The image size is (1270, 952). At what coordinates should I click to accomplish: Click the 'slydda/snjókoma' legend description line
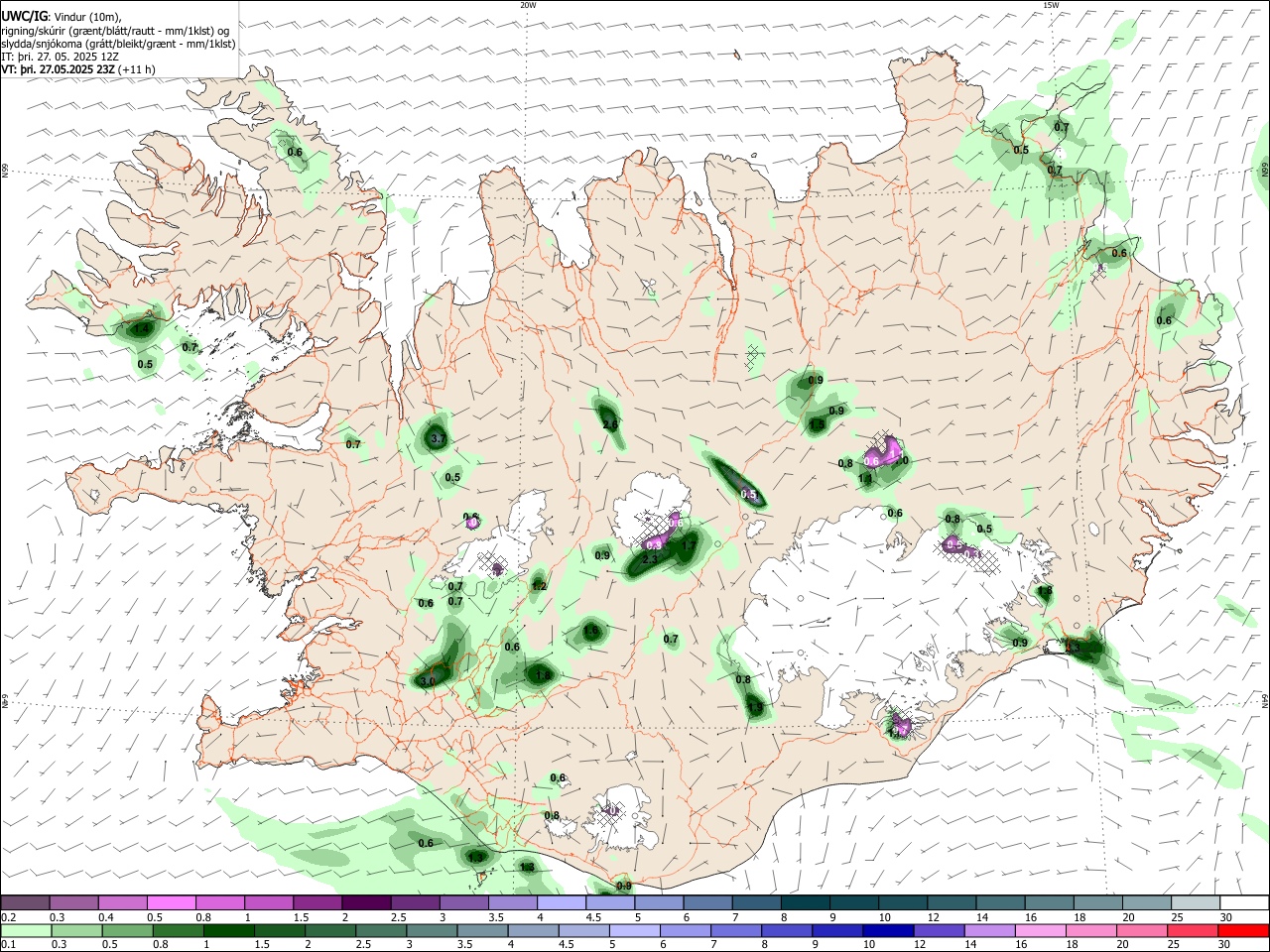(x=118, y=44)
